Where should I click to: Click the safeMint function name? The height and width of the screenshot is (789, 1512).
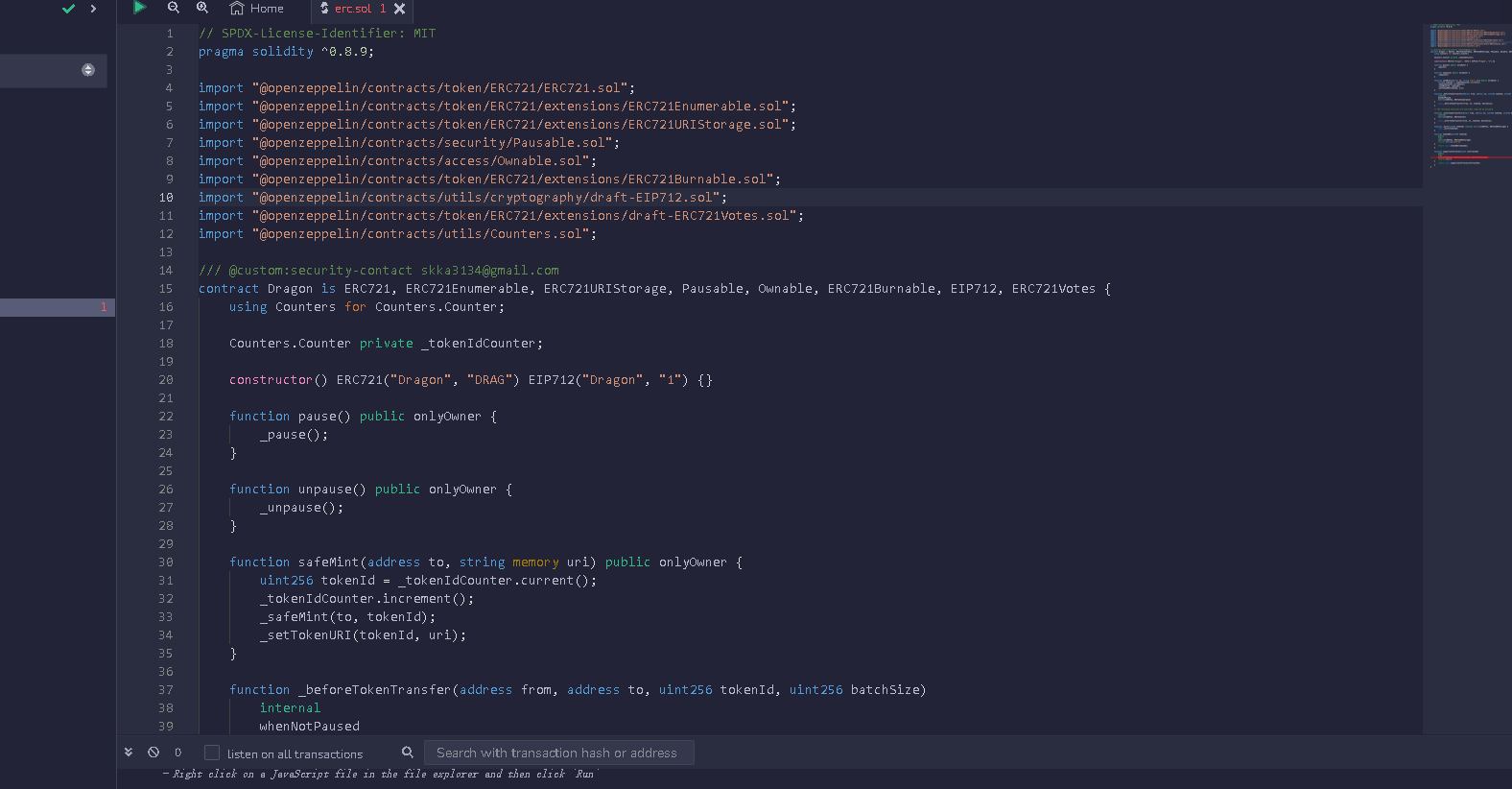(x=328, y=562)
